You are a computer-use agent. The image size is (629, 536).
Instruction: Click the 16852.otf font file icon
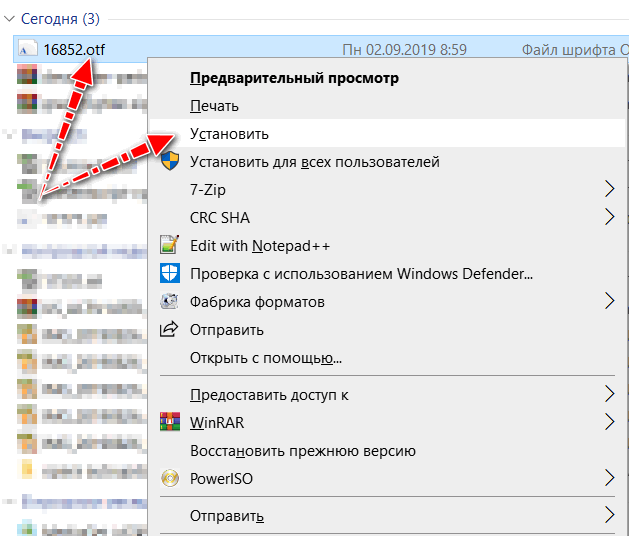[x=28, y=48]
